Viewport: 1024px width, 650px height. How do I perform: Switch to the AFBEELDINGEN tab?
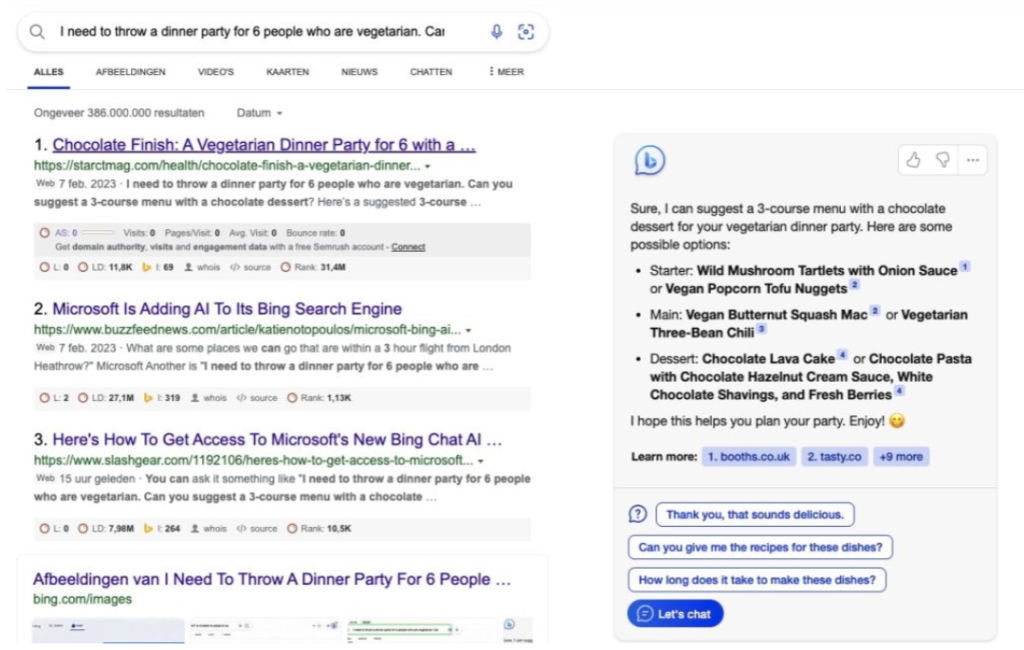(131, 72)
